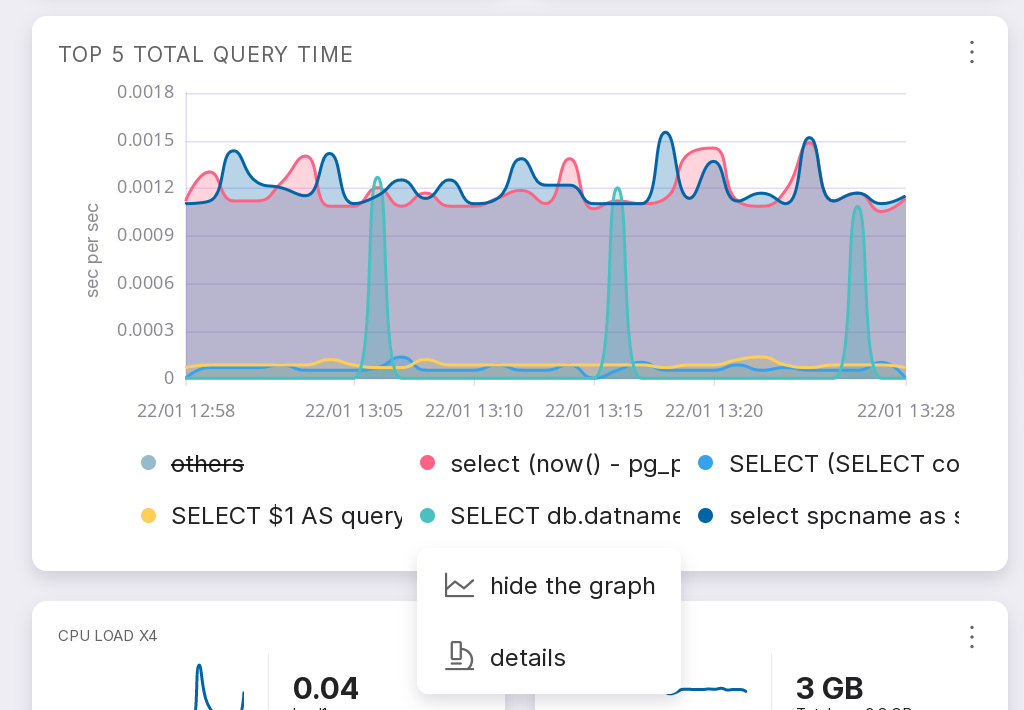Click the CPU LOAD X4 card title
Viewport: 1024px width, 710px height.
(x=108, y=636)
